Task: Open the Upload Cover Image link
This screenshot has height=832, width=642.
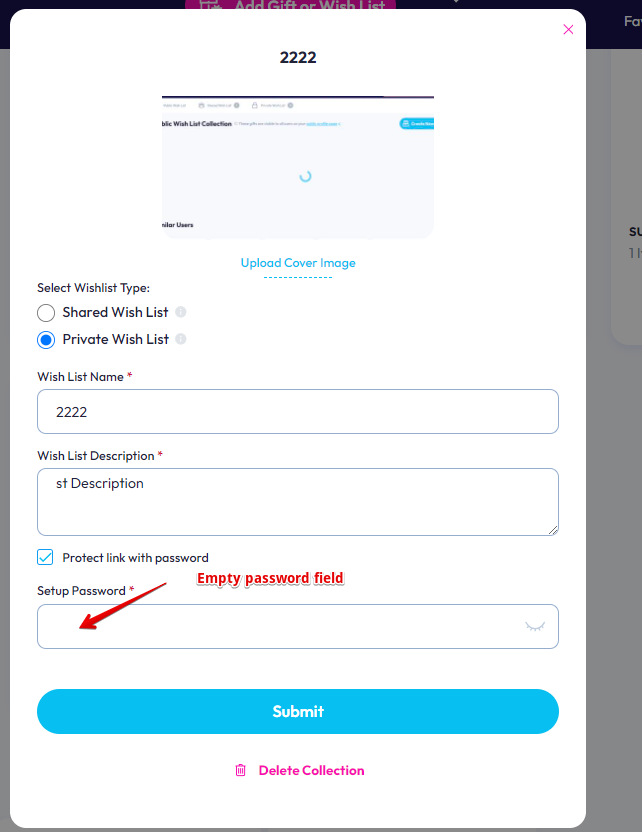Action: tap(298, 263)
